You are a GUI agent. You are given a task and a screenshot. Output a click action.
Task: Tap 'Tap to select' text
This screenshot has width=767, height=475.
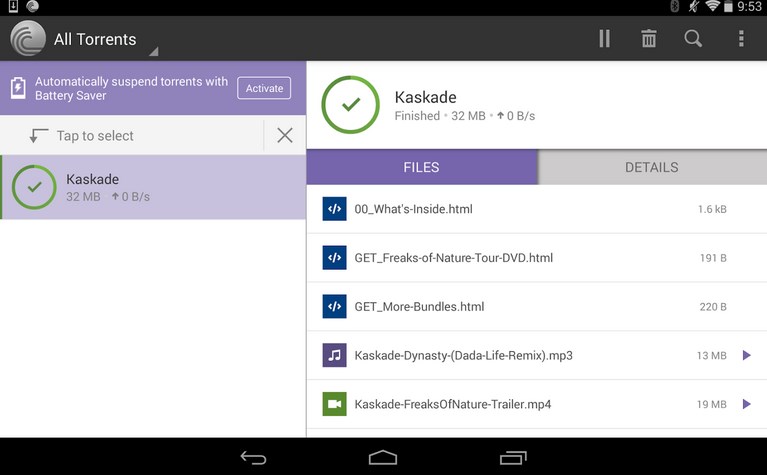95,136
